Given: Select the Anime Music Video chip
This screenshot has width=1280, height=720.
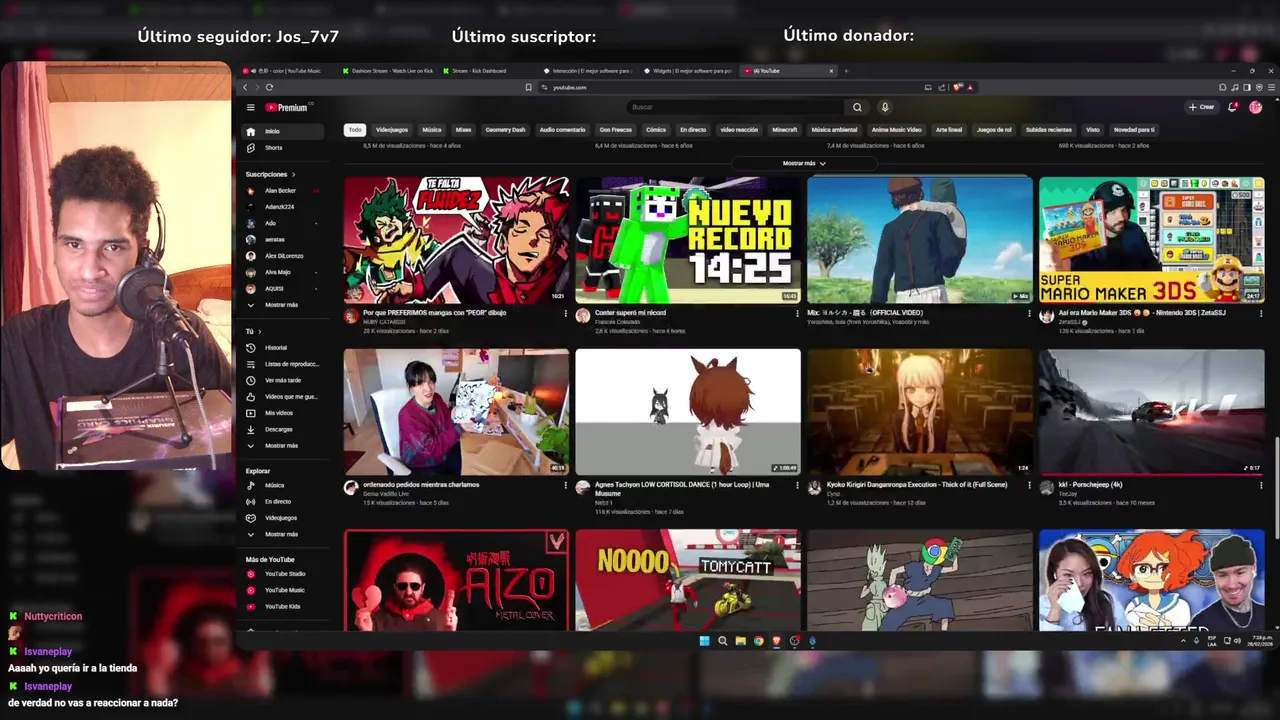Looking at the screenshot, I should click(896, 130).
